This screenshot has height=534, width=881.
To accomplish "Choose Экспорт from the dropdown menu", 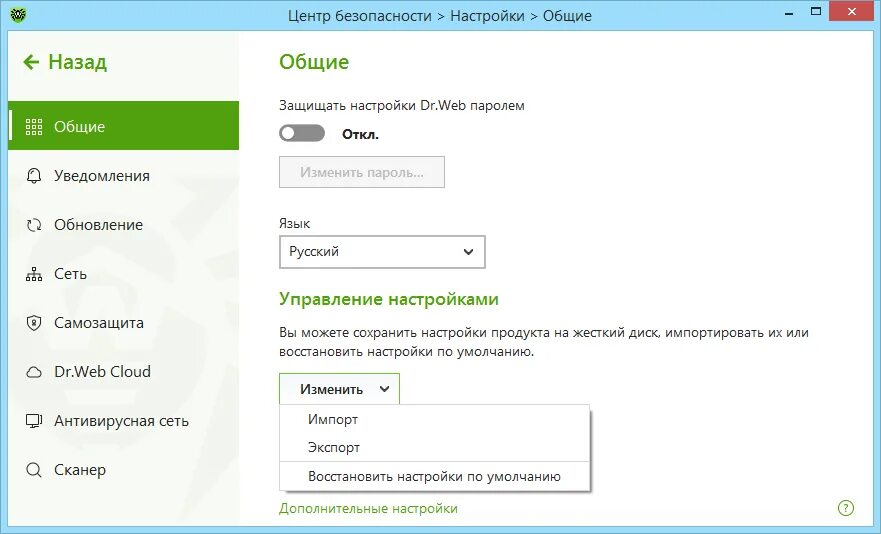I will pos(434,447).
